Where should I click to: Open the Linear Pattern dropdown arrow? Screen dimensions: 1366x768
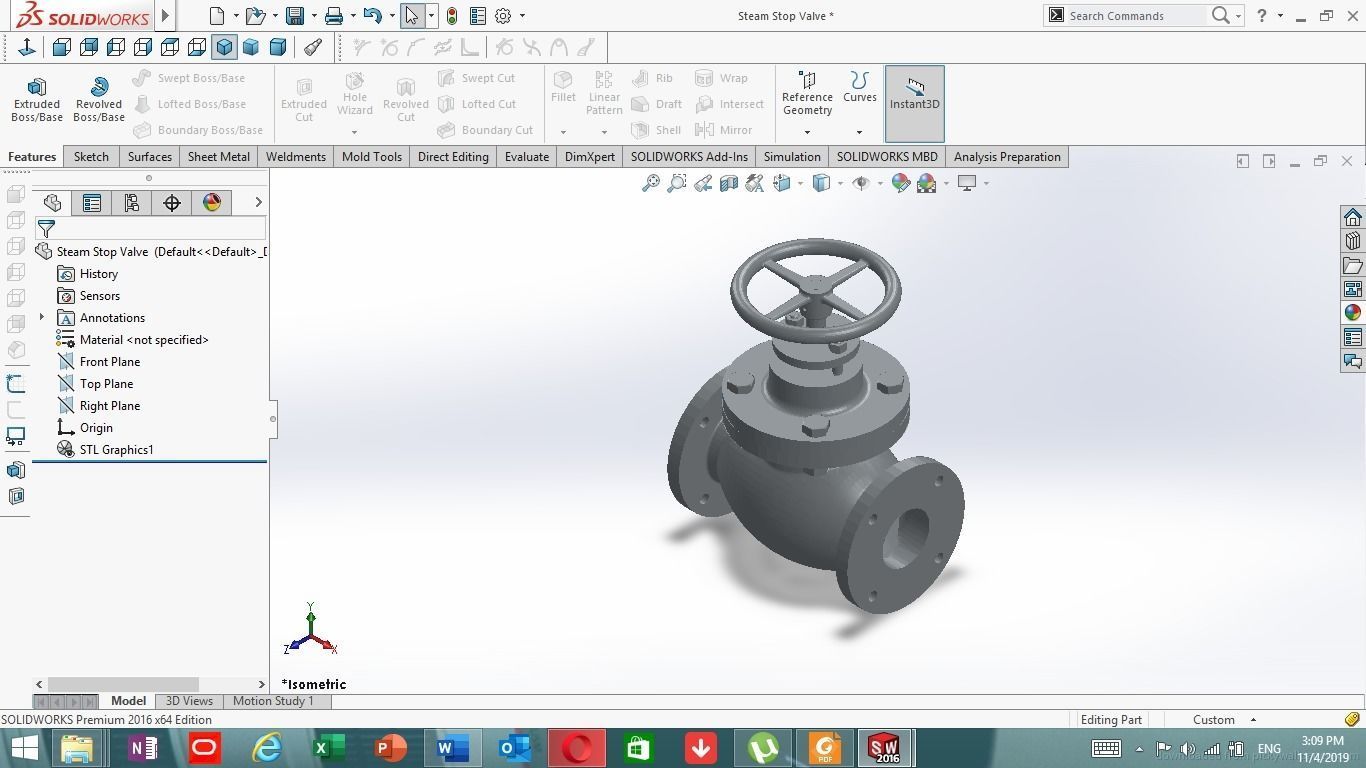pos(604,132)
